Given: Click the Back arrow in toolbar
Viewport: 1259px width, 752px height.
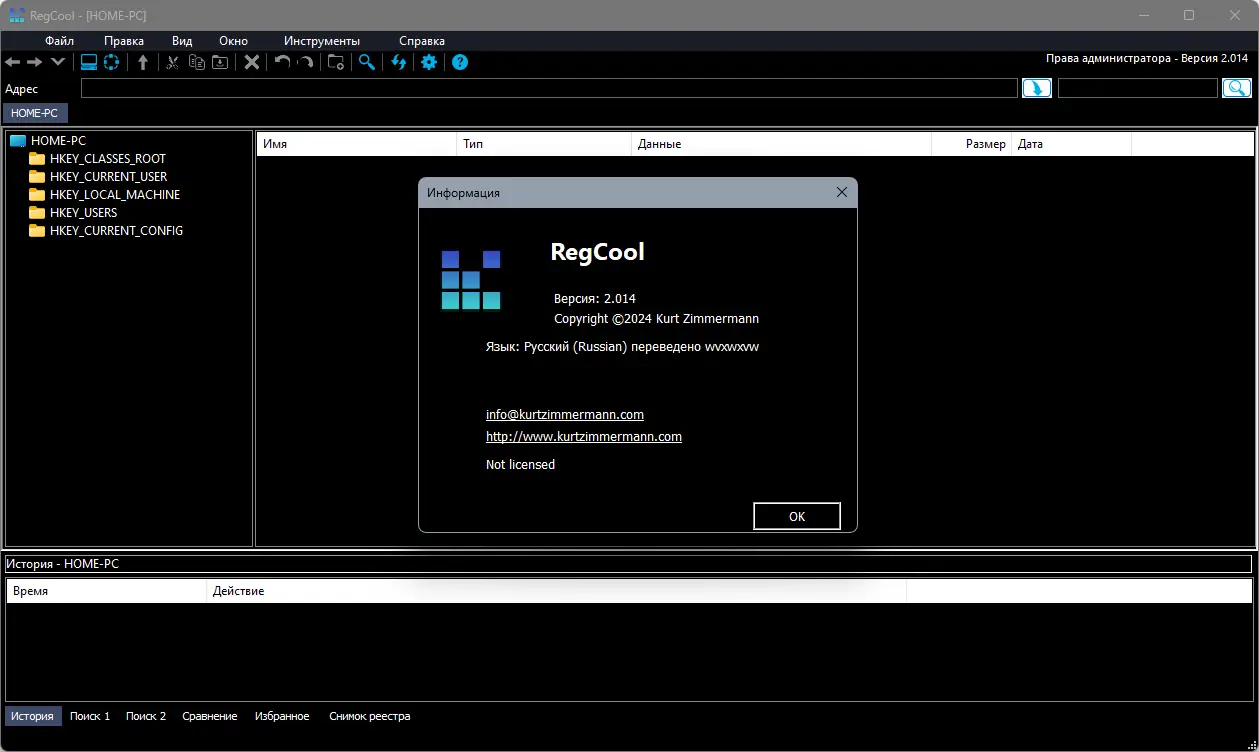Looking at the screenshot, I should tap(13, 62).
